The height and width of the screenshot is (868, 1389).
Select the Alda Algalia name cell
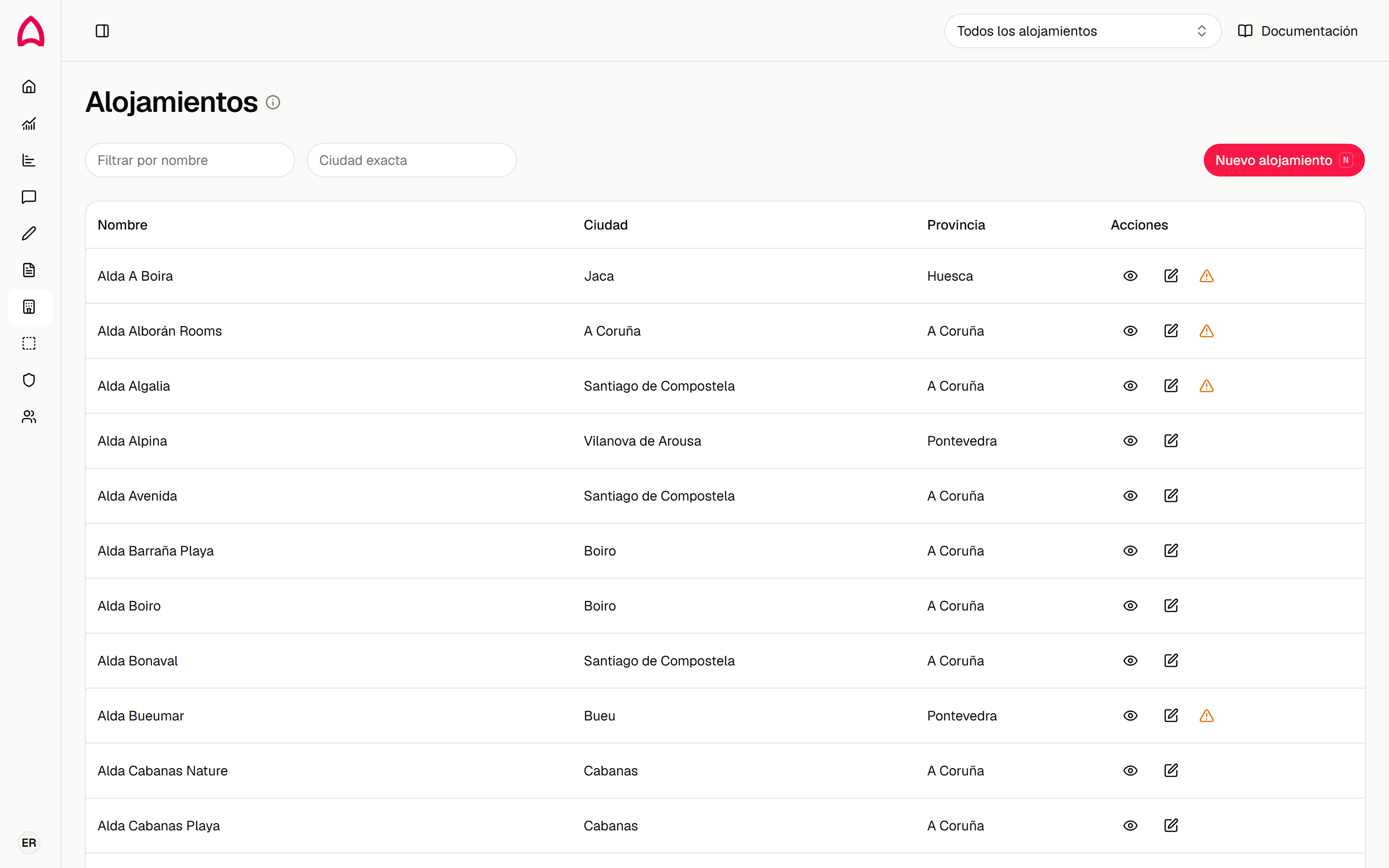[134, 386]
